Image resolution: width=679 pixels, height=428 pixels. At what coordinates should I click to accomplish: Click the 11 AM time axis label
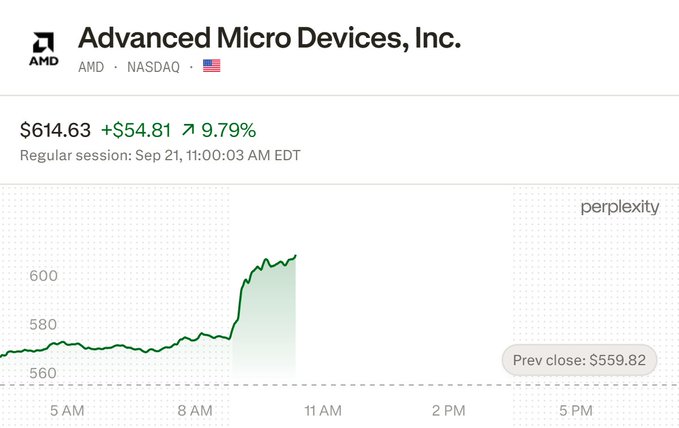coord(323,410)
